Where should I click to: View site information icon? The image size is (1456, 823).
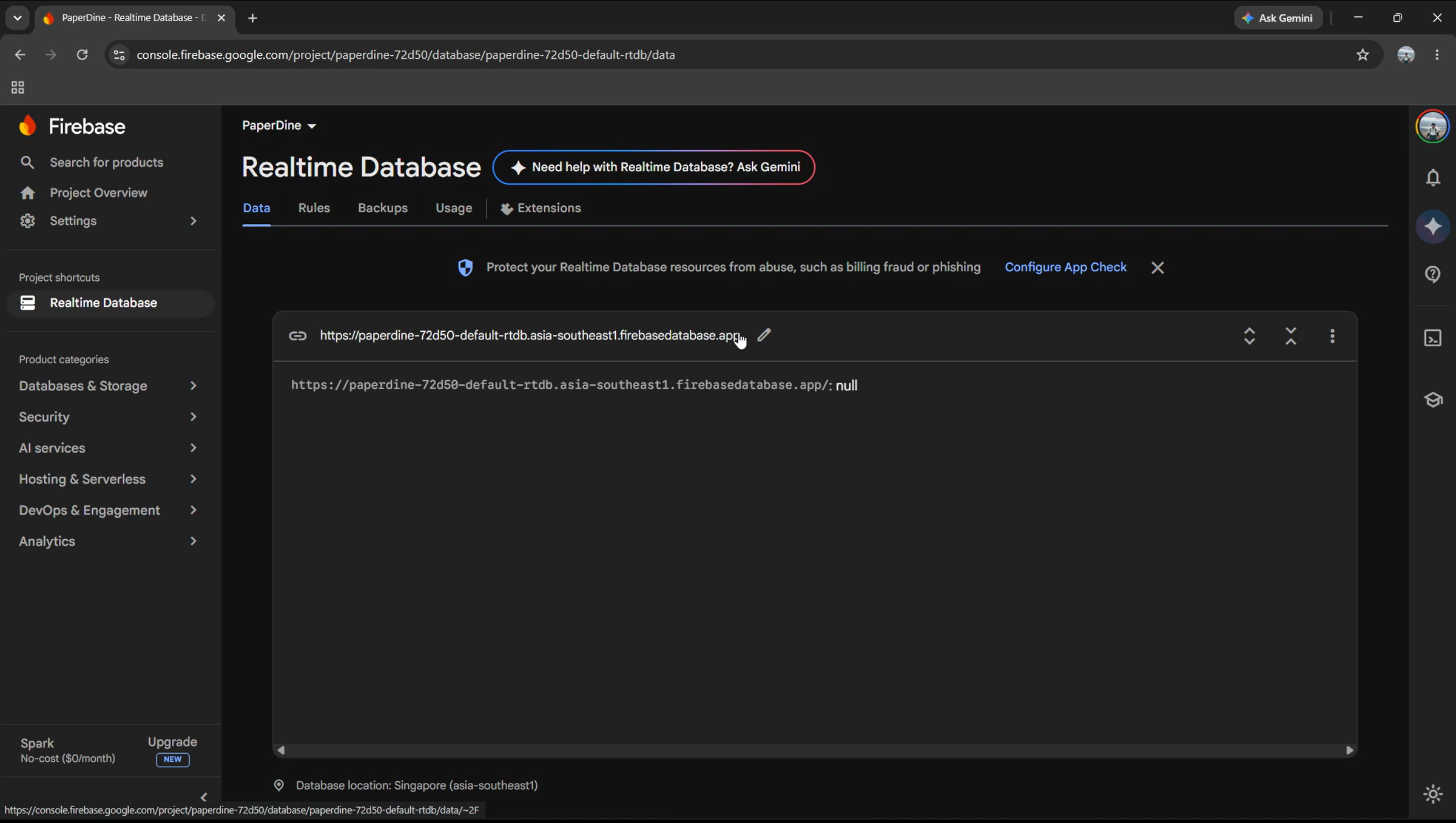click(x=119, y=55)
